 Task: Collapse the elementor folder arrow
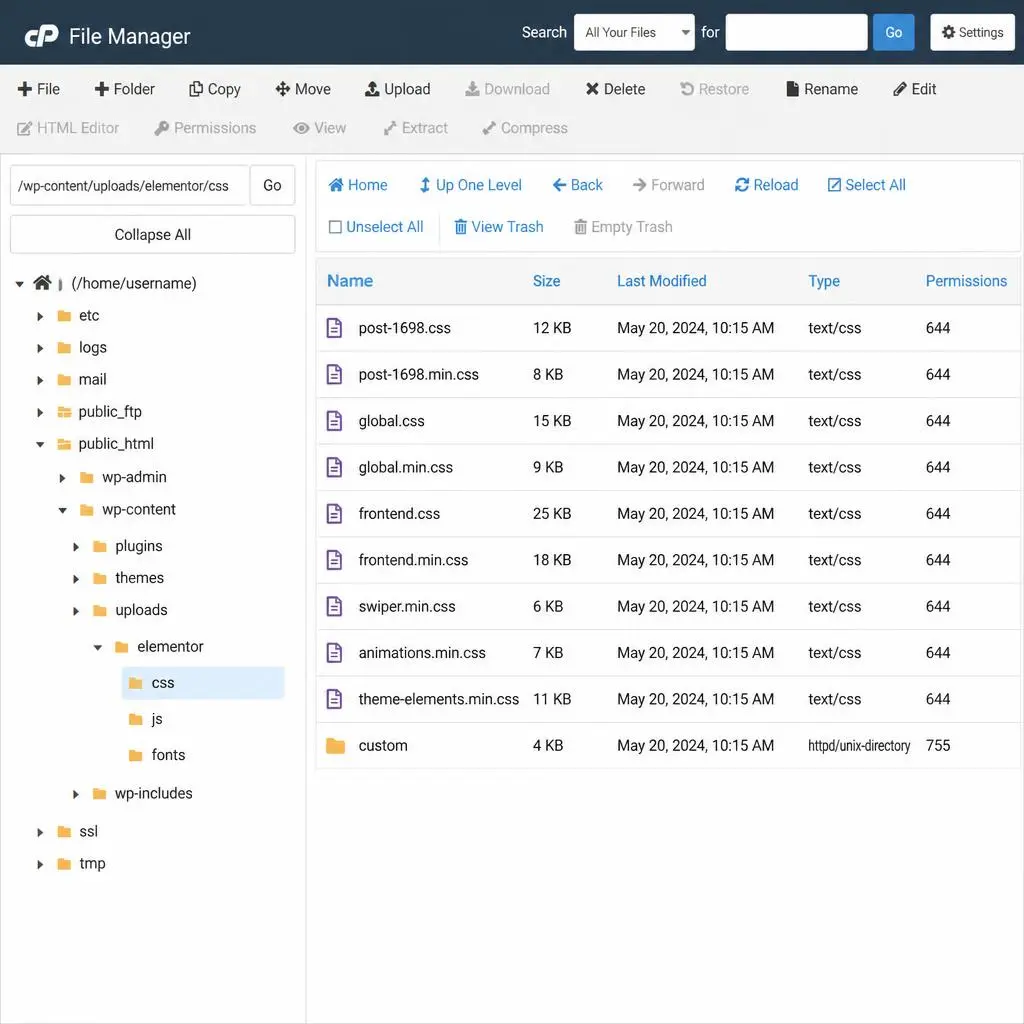pos(97,647)
